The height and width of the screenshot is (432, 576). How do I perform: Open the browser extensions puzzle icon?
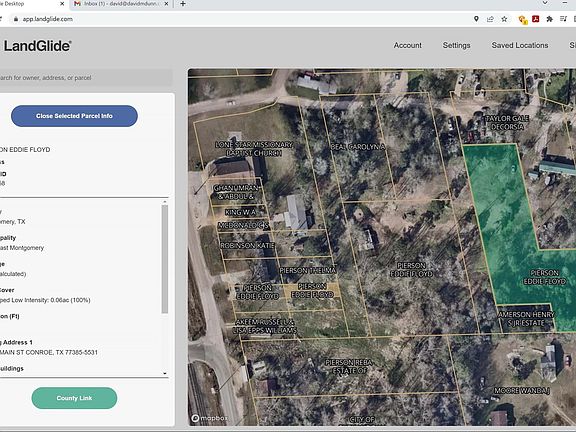(550, 19)
